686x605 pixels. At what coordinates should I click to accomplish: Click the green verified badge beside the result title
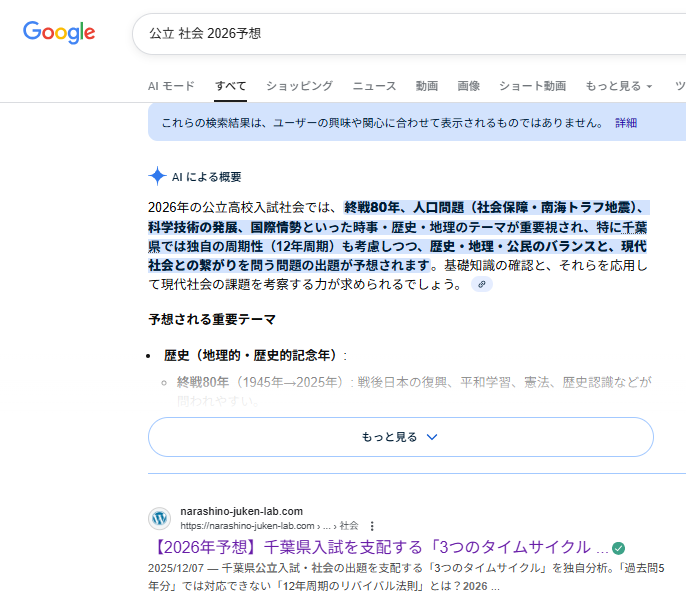[619, 548]
